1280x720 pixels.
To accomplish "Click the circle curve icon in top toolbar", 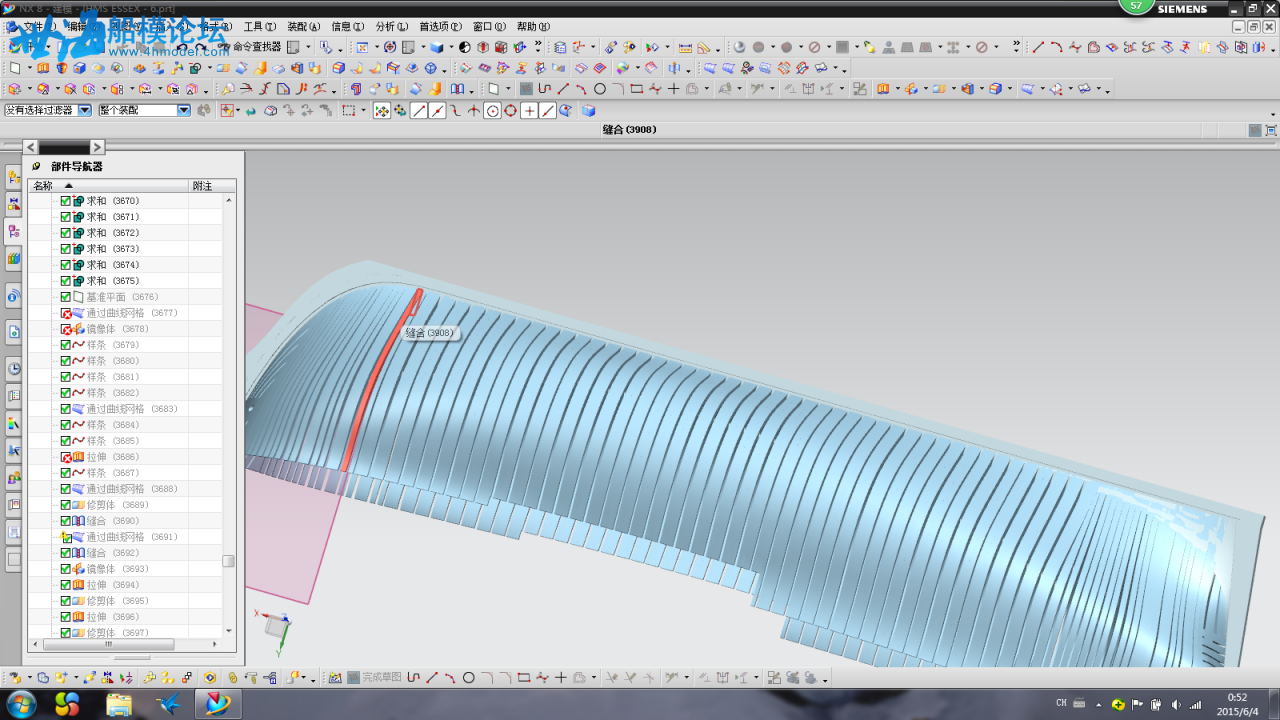I will (600, 89).
